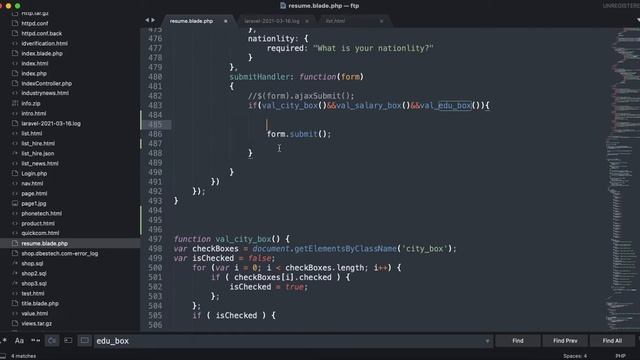Image resolution: width=640 pixels, height=360 pixels.
Task: Open indexController.php in the sidebar
Action: coord(47,83)
